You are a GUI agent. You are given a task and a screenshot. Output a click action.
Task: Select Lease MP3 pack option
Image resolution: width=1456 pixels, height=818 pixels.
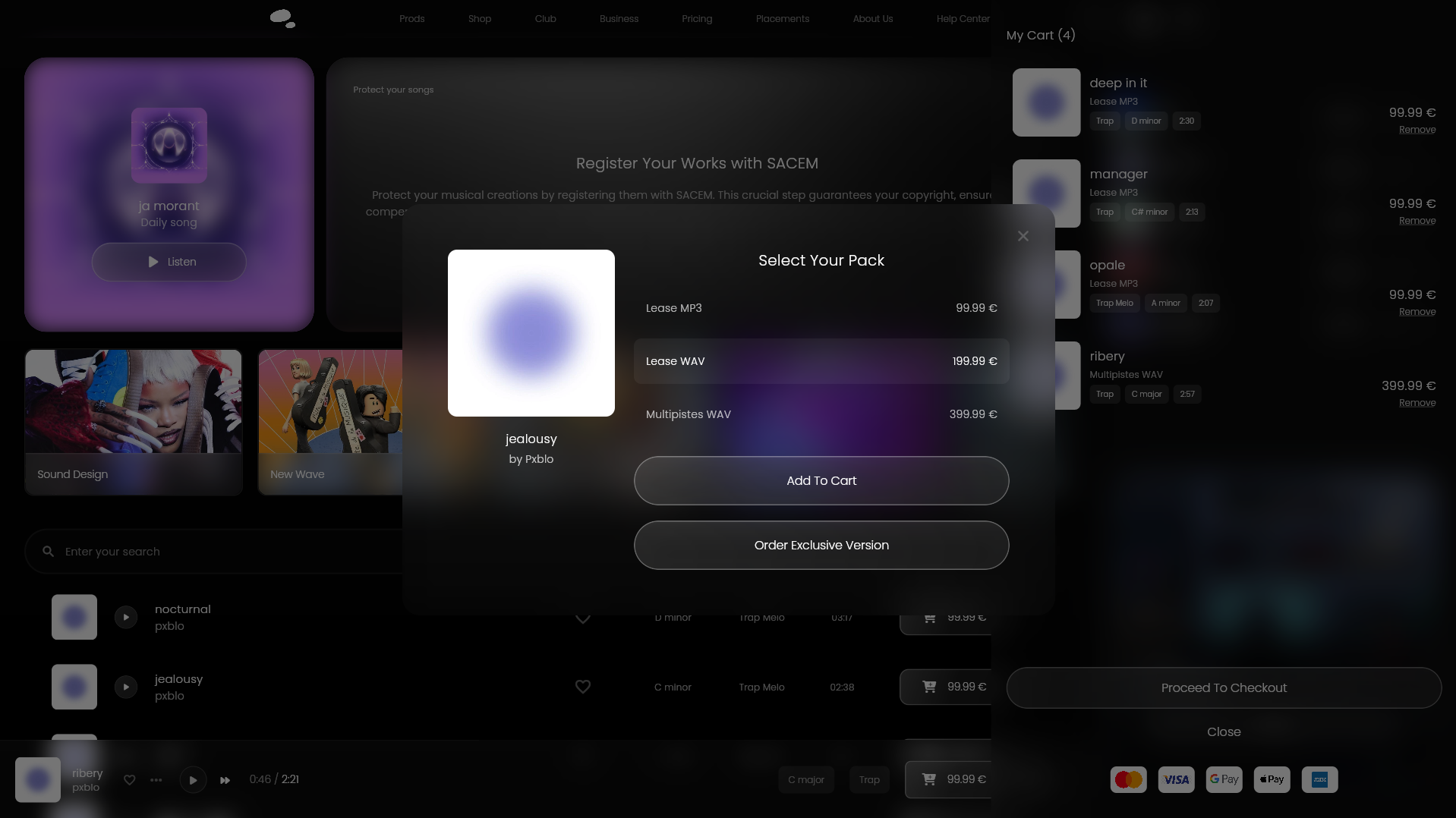[x=821, y=308]
